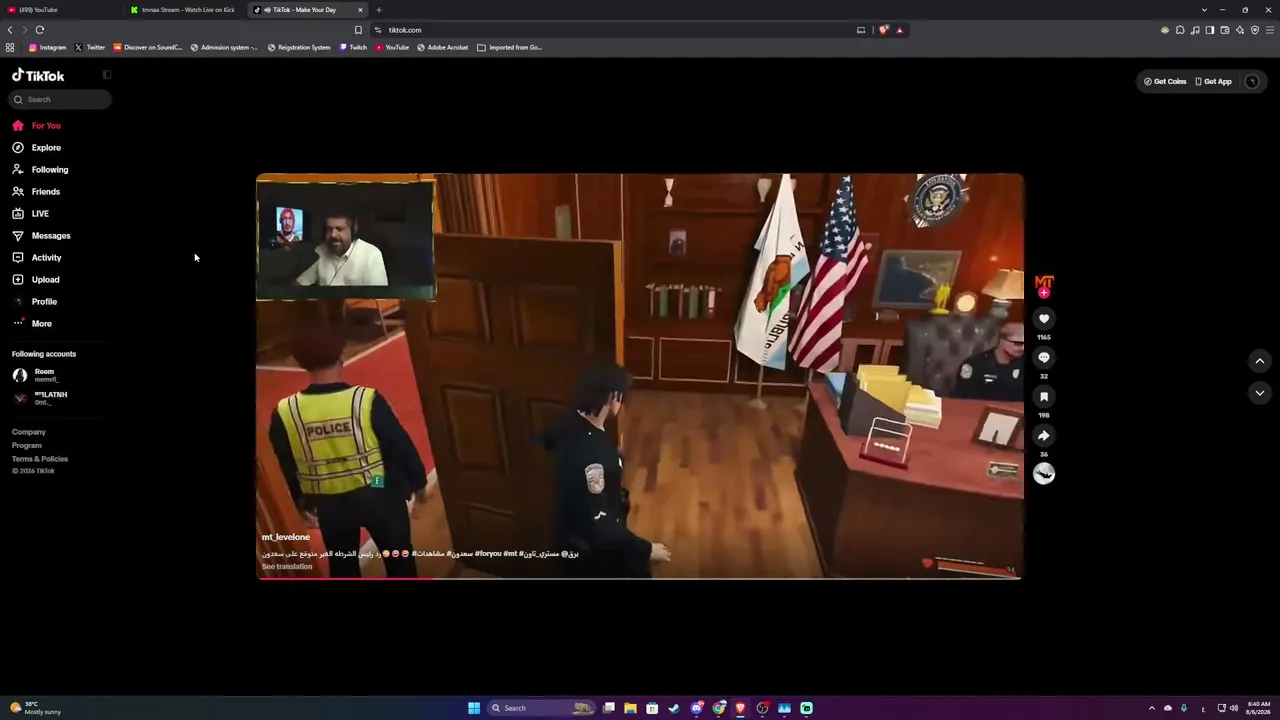Image resolution: width=1280 pixels, height=720 pixels.
Task: Click See translation under the caption
Action: (287, 567)
